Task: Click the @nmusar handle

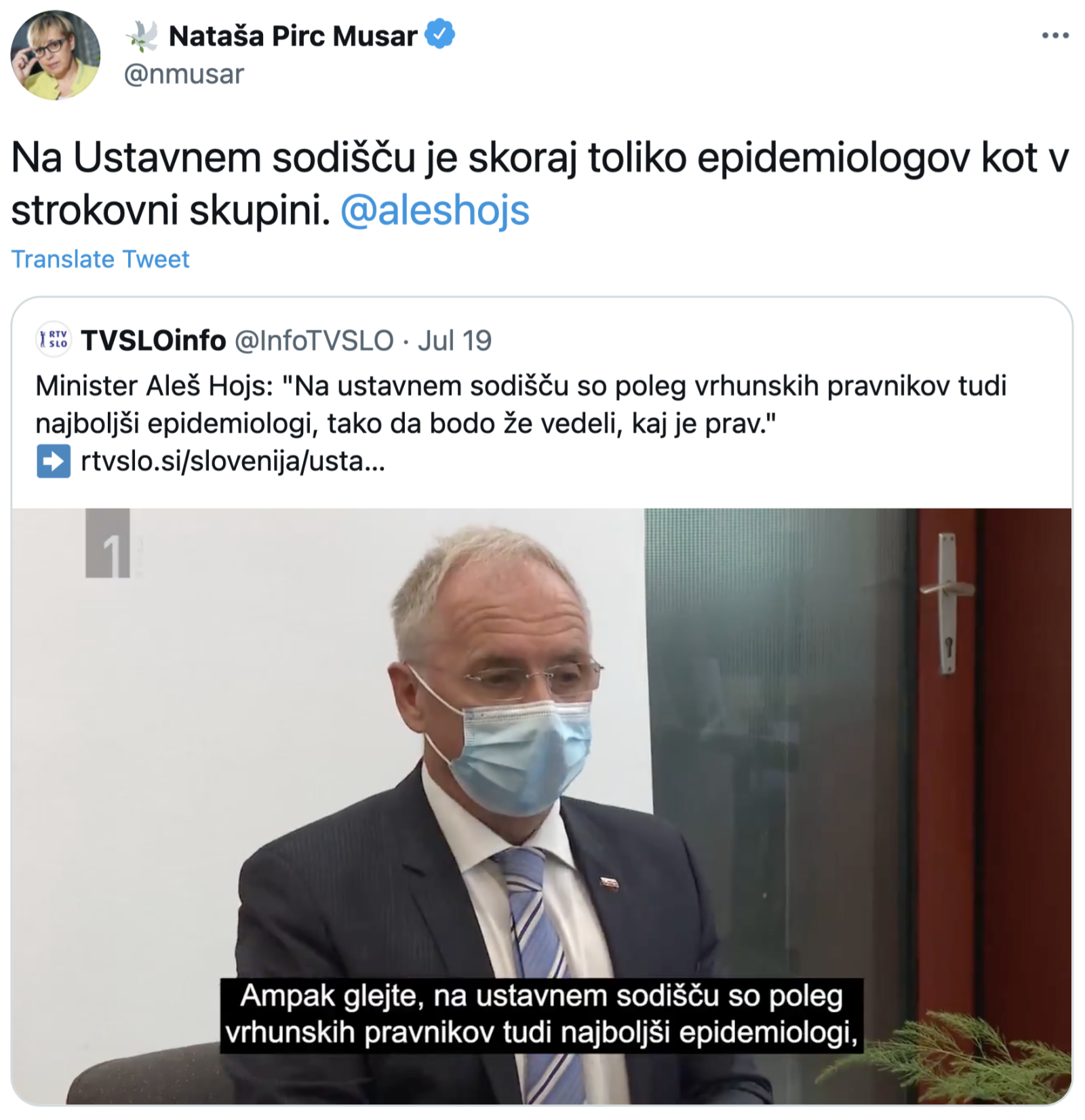Action: [x=184, y=74]
